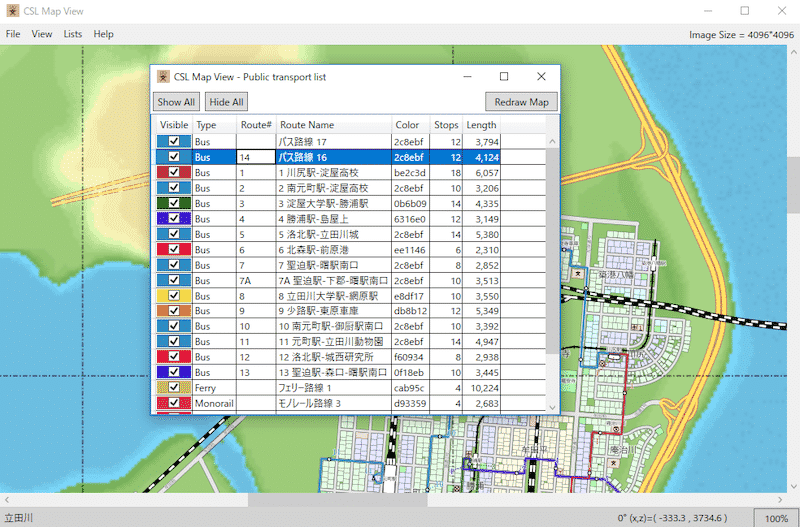Click the map's horizontal scroll right arrow

(x=779, y=500)
